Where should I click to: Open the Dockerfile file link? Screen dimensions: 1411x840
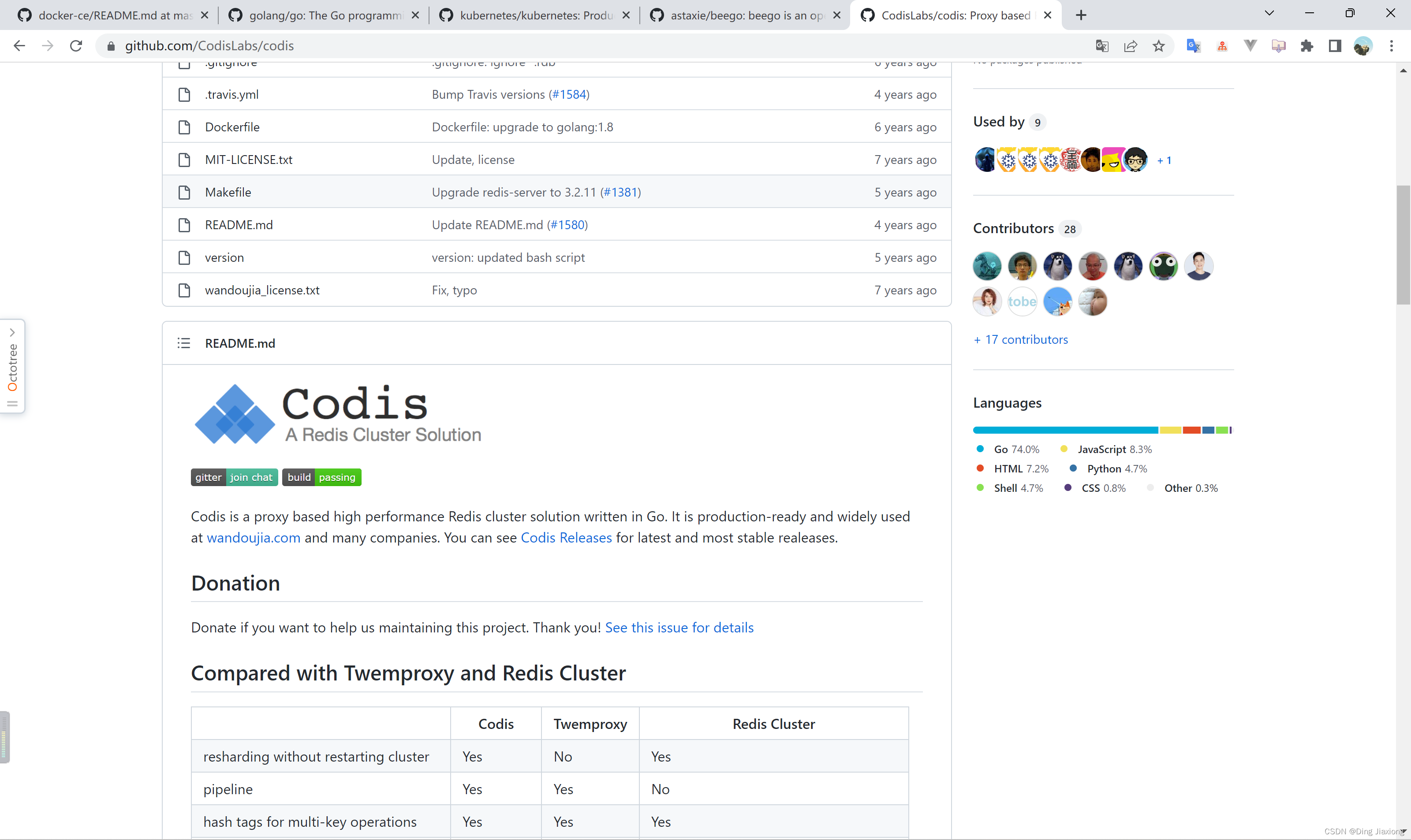coord(232,127)
